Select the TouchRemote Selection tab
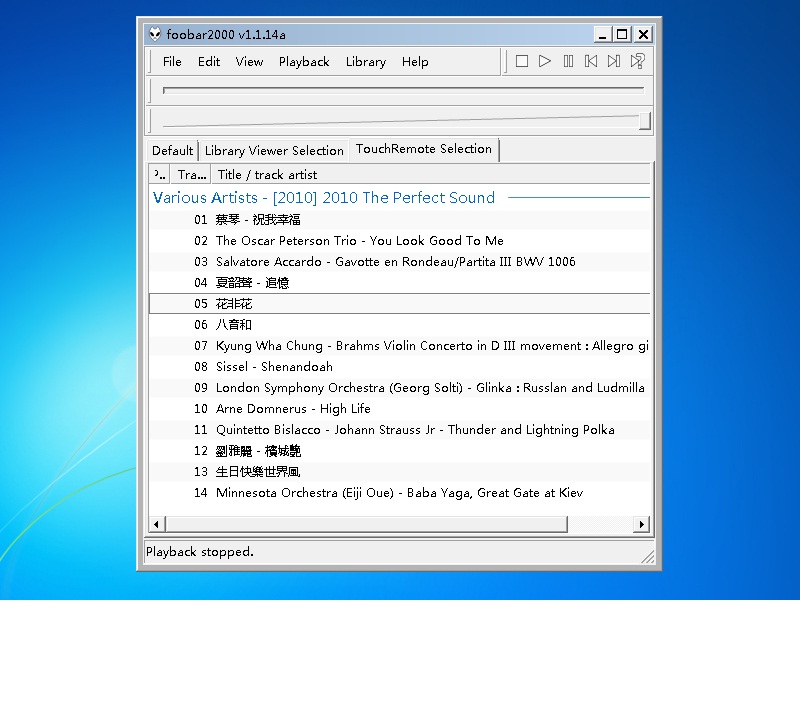This screenshot has height=720, width=800. [x=424, y=149]
